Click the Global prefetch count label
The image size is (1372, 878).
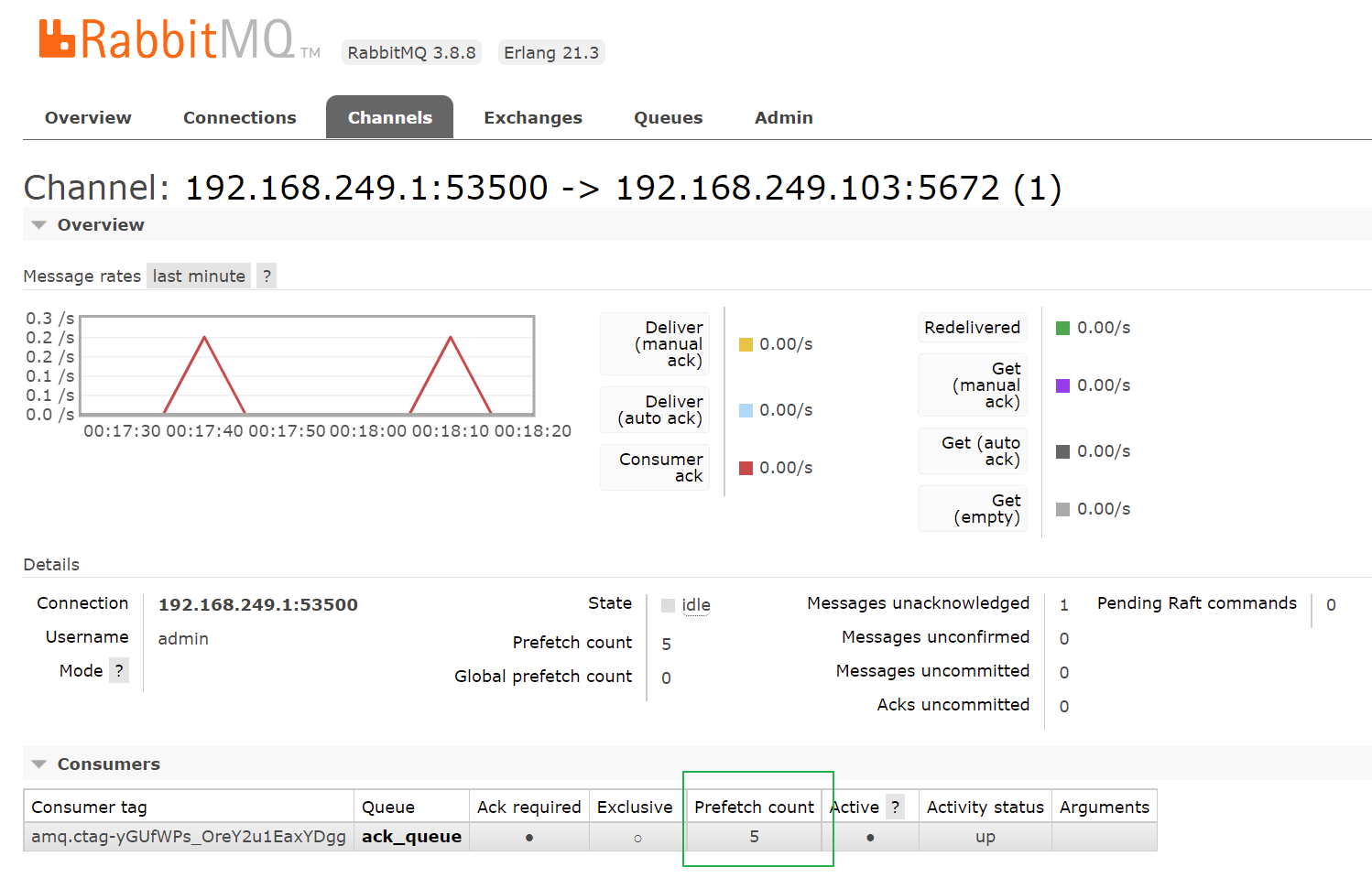[543, 677]
